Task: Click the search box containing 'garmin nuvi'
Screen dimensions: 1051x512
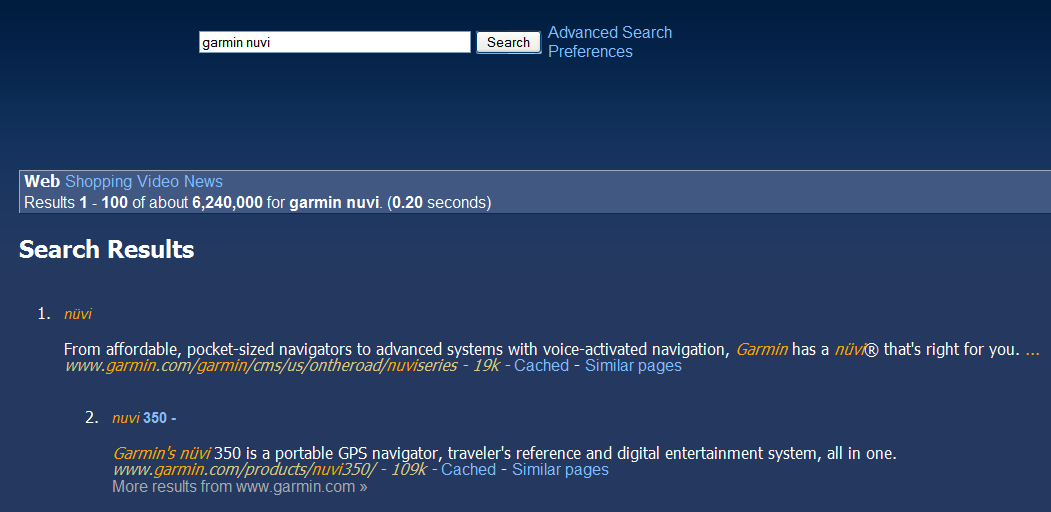Action: 334,42
